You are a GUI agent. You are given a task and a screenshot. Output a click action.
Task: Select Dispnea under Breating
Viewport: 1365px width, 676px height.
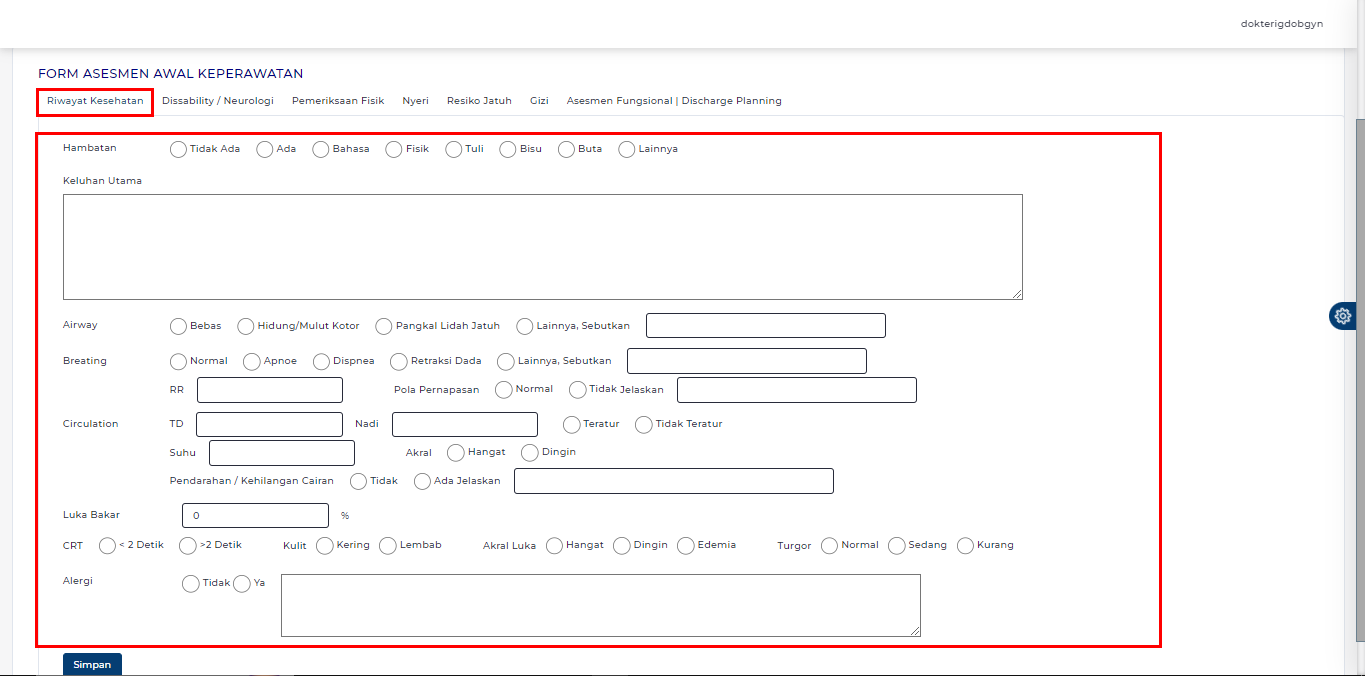pyautogui.click(x=322, y=361)
